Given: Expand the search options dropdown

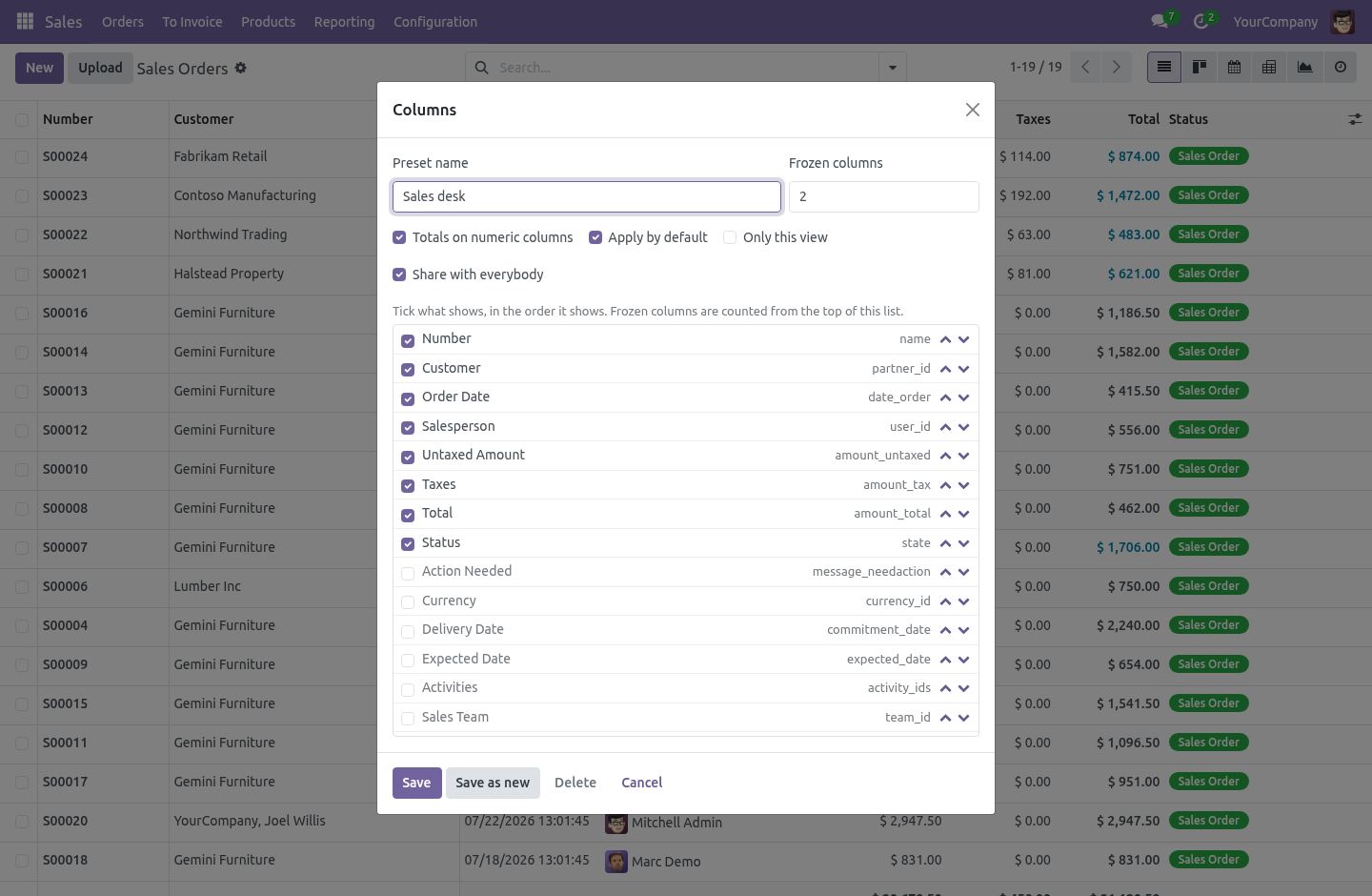Looking at the screenshot, I should tap(893, 68).
